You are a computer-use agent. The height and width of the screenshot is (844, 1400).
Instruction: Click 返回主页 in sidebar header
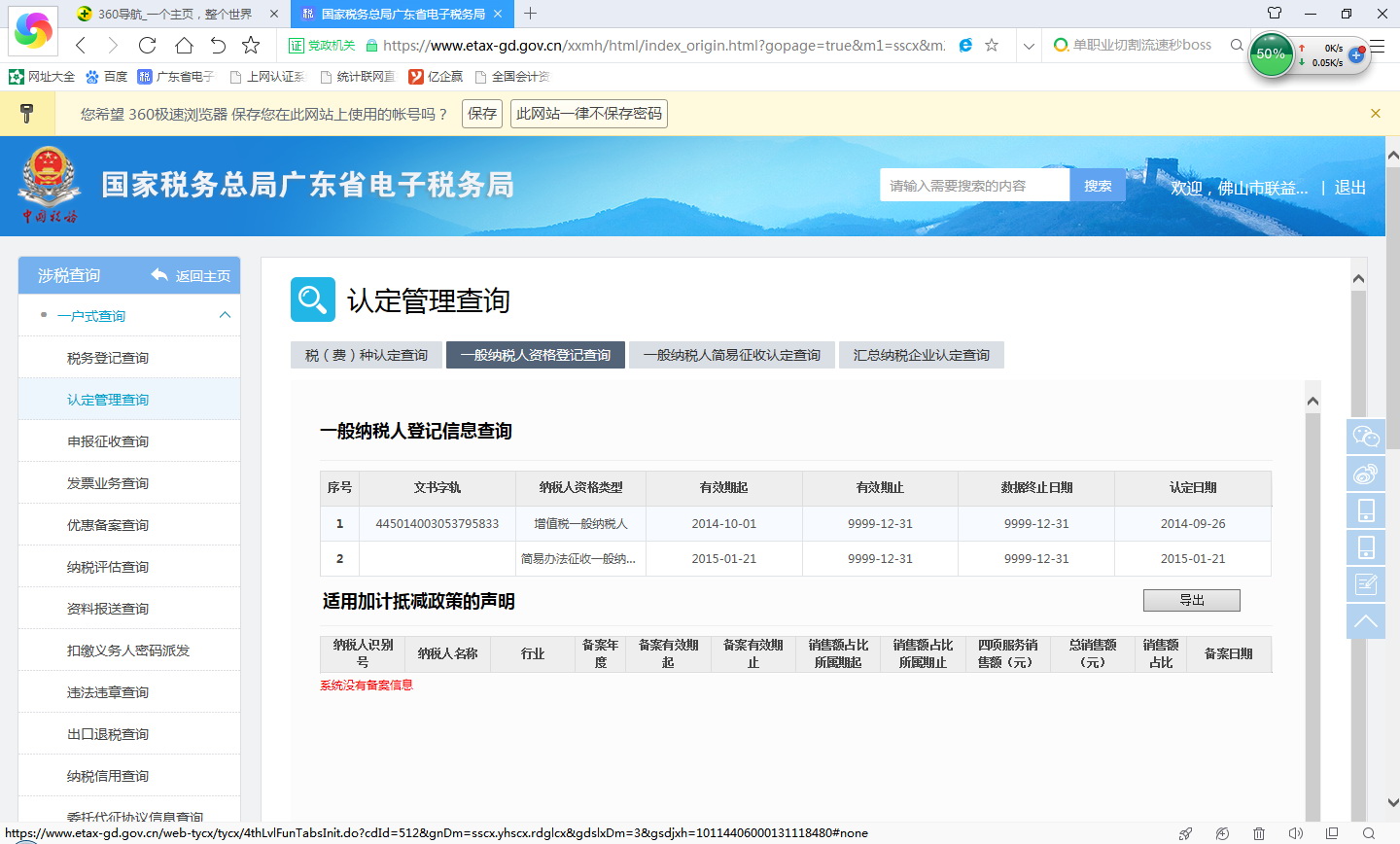click(x=192, y=276)
